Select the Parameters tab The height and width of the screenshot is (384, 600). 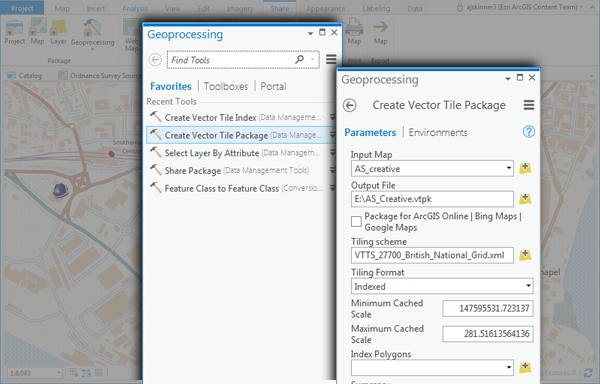(x=370, y=132)
